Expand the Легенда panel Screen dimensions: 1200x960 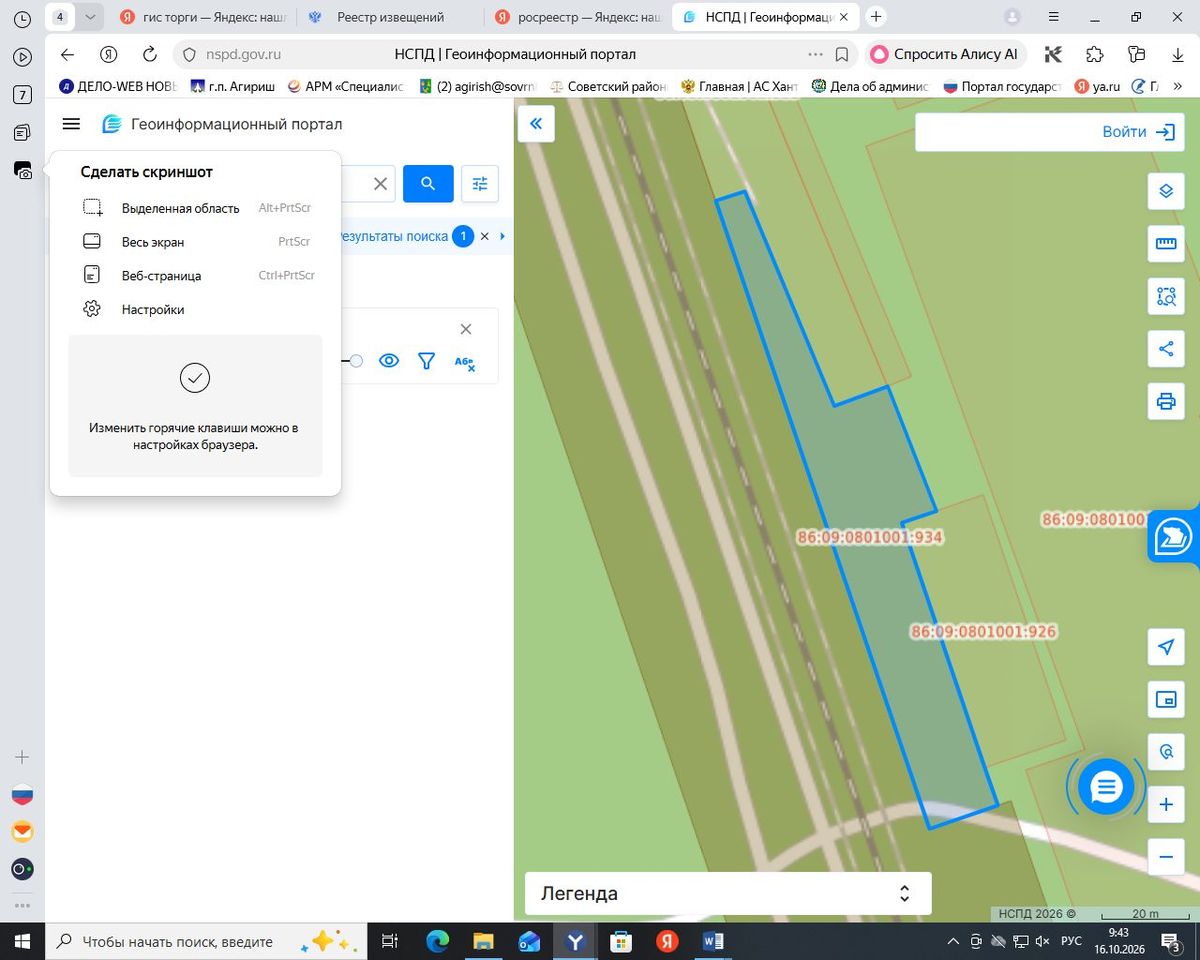pos(728,893)
